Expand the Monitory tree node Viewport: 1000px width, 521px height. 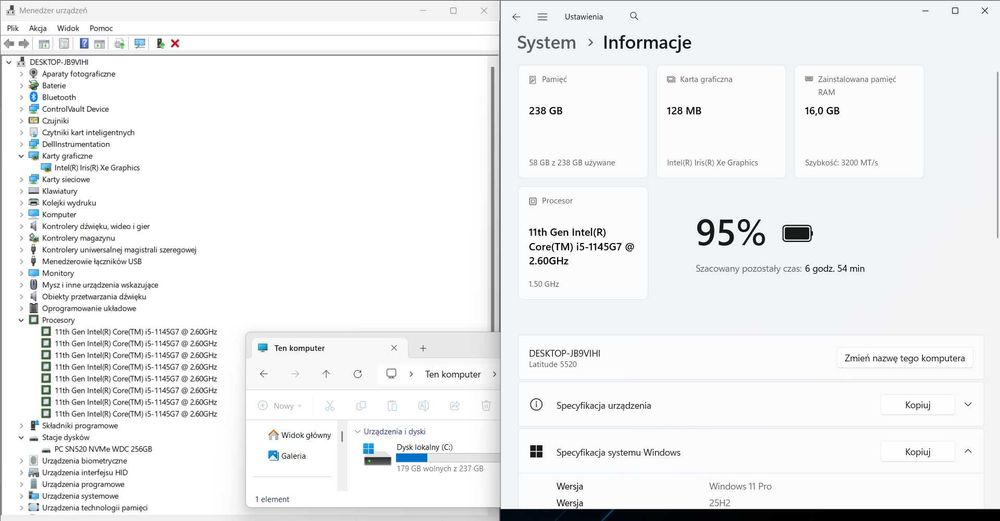pos(21,274)
